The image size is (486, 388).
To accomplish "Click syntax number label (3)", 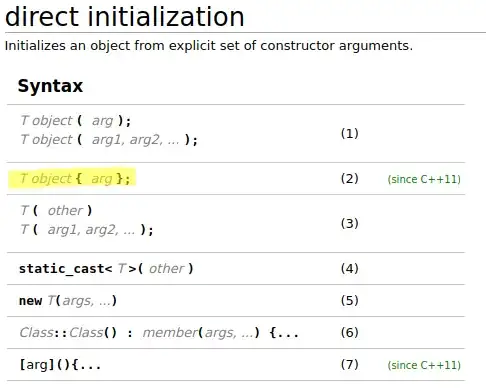I will point(349,223).
